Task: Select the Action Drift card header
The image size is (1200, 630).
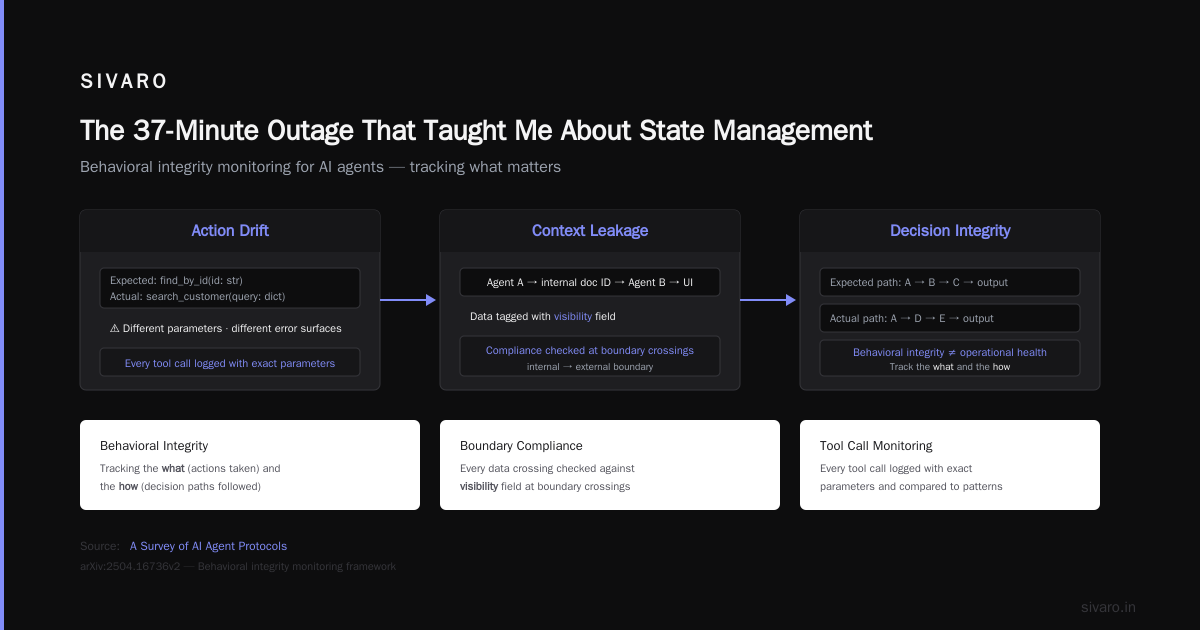Action: click(230, 231)
